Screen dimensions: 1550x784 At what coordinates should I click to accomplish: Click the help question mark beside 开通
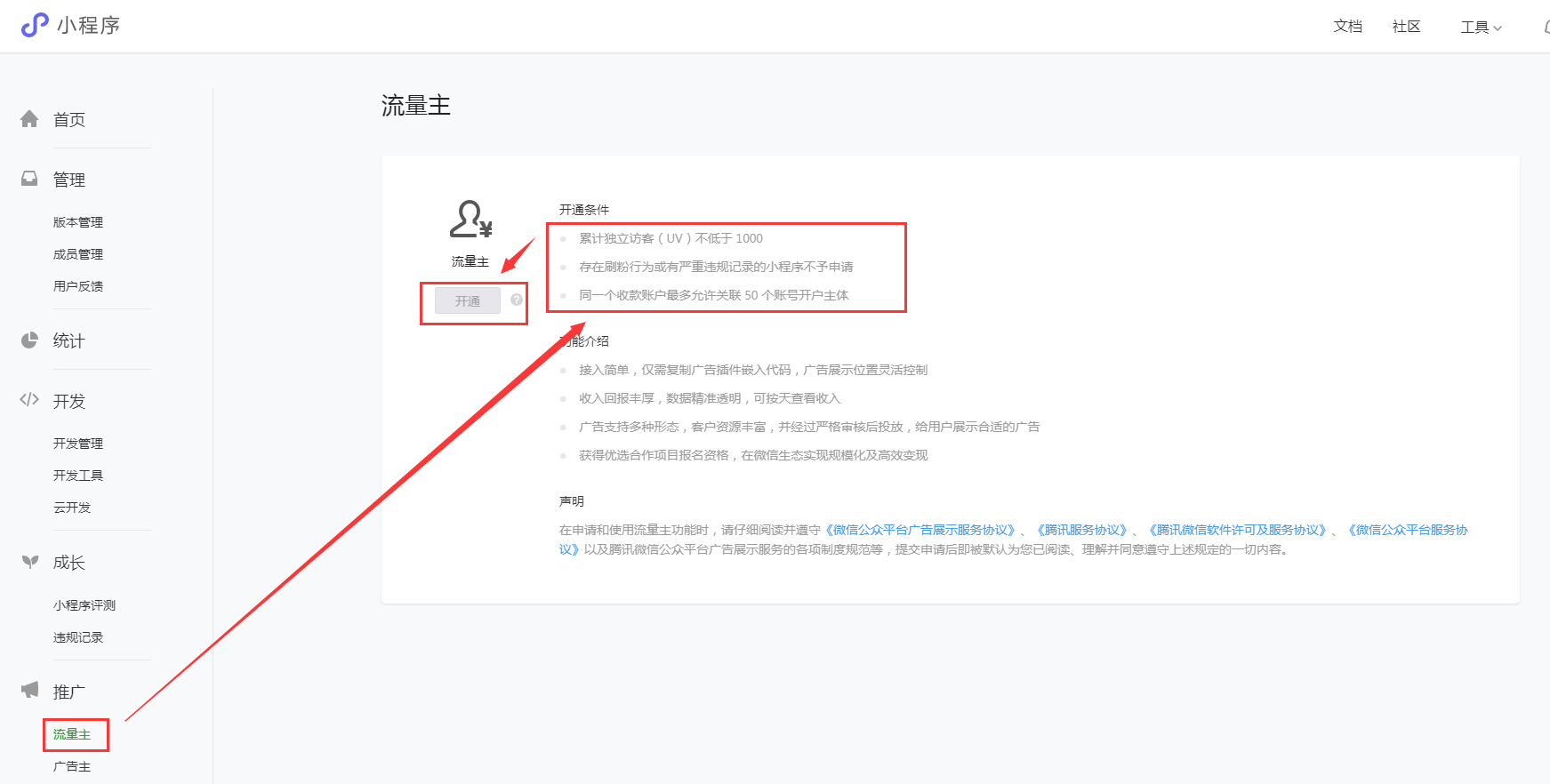click(517, 300)
